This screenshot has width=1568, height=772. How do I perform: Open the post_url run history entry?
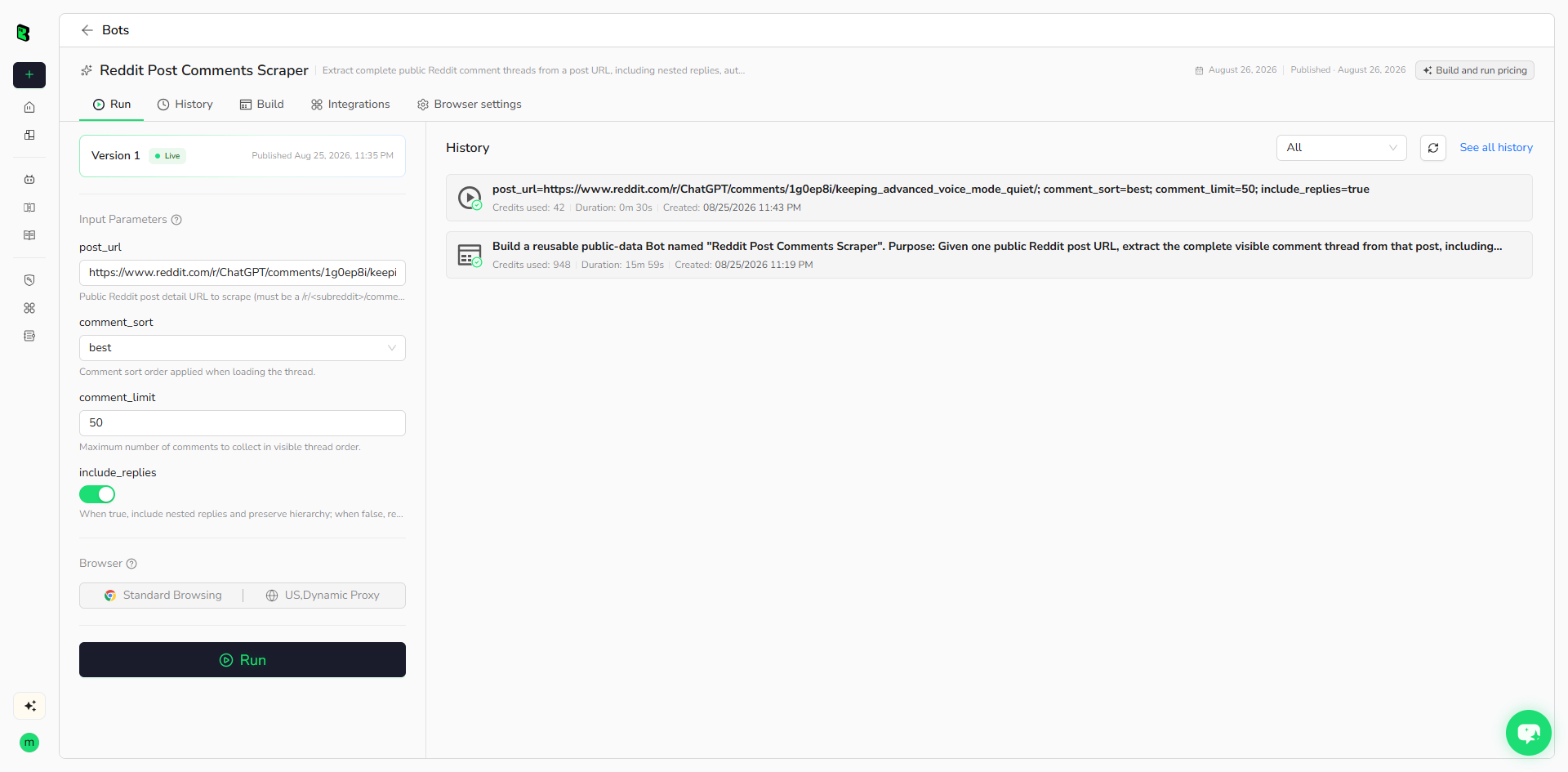click(989, 198)
